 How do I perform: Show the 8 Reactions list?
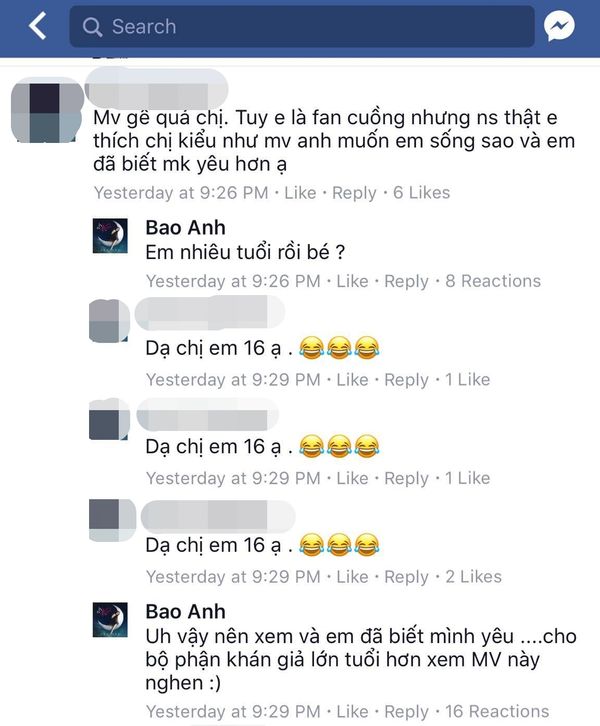[x=493, y=281]
